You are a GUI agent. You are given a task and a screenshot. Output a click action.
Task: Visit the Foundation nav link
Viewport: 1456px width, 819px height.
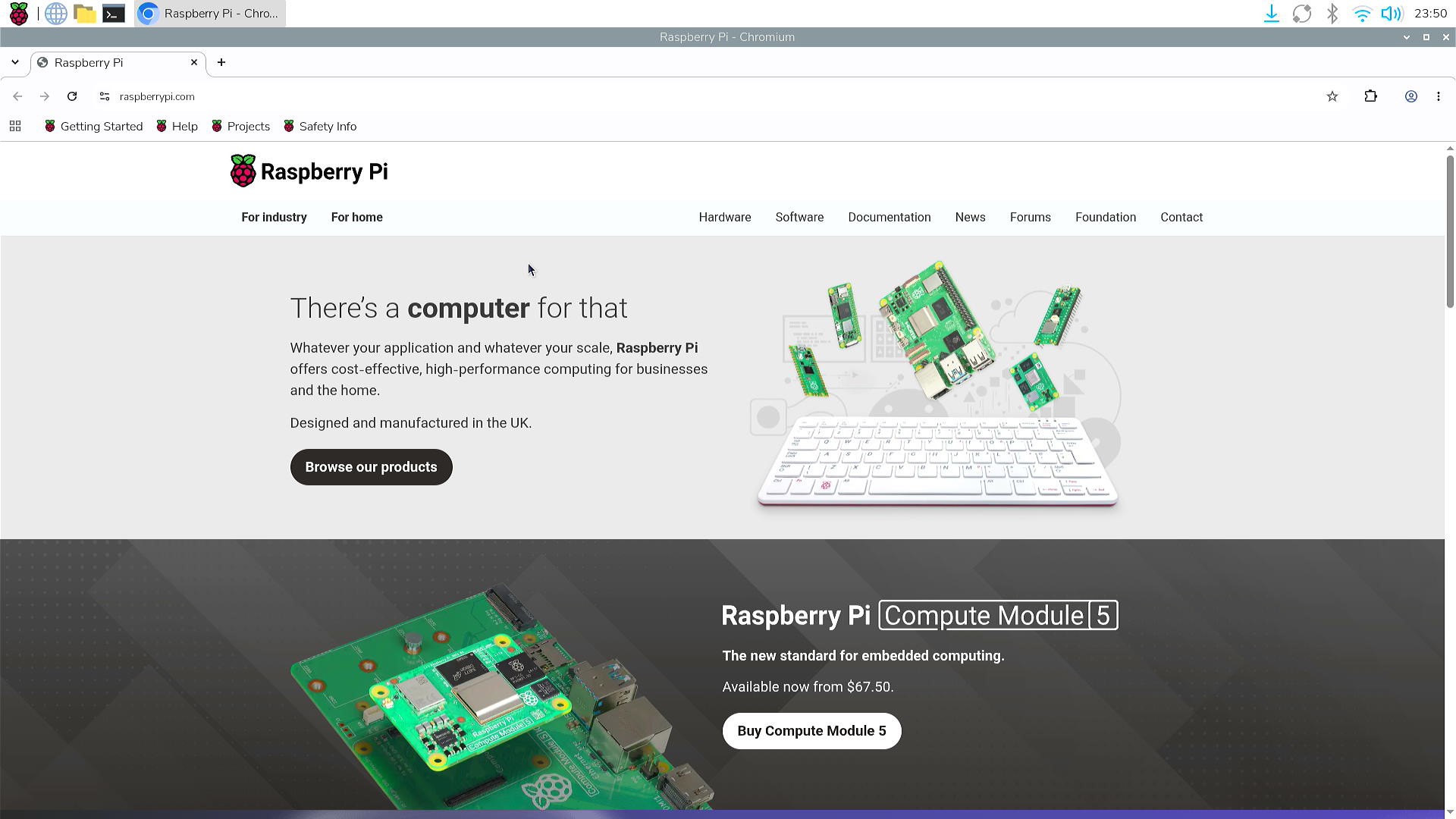point(1106,218)
